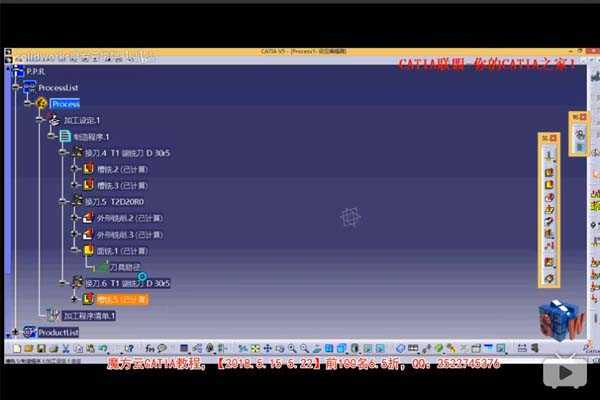Click the upper icon in small floating toolbar
The image size is (600, 400).
pyautogui.click(x=580, y=134)
